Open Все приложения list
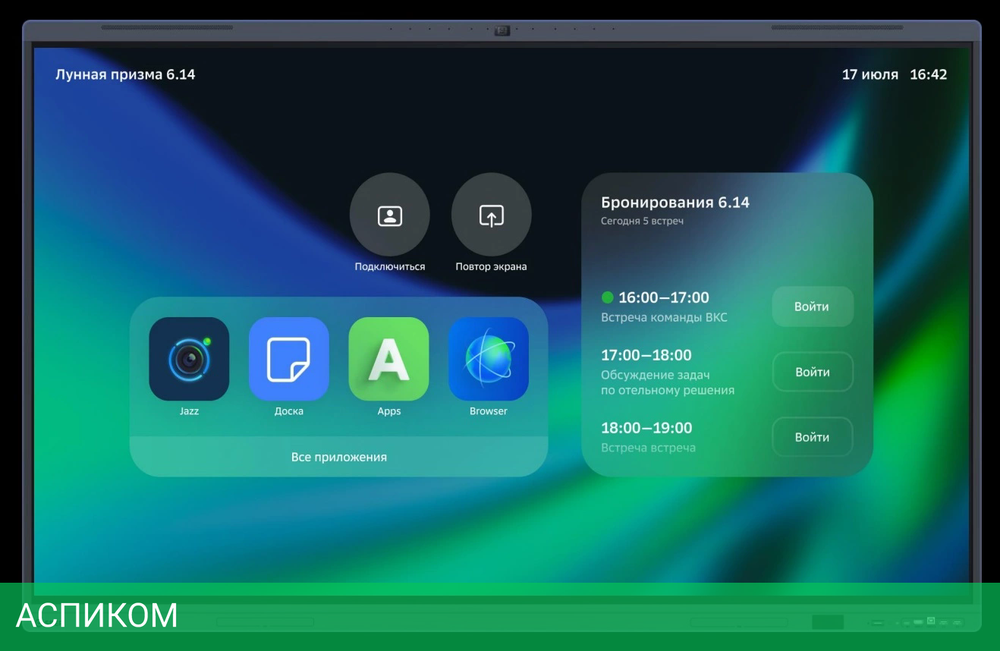1000x651 pixels. (x=339, y=457)
